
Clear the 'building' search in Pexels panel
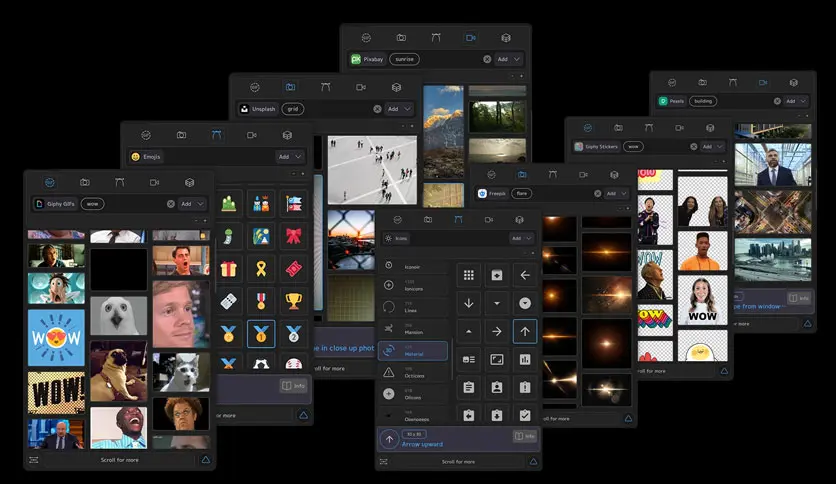point(777,101)
